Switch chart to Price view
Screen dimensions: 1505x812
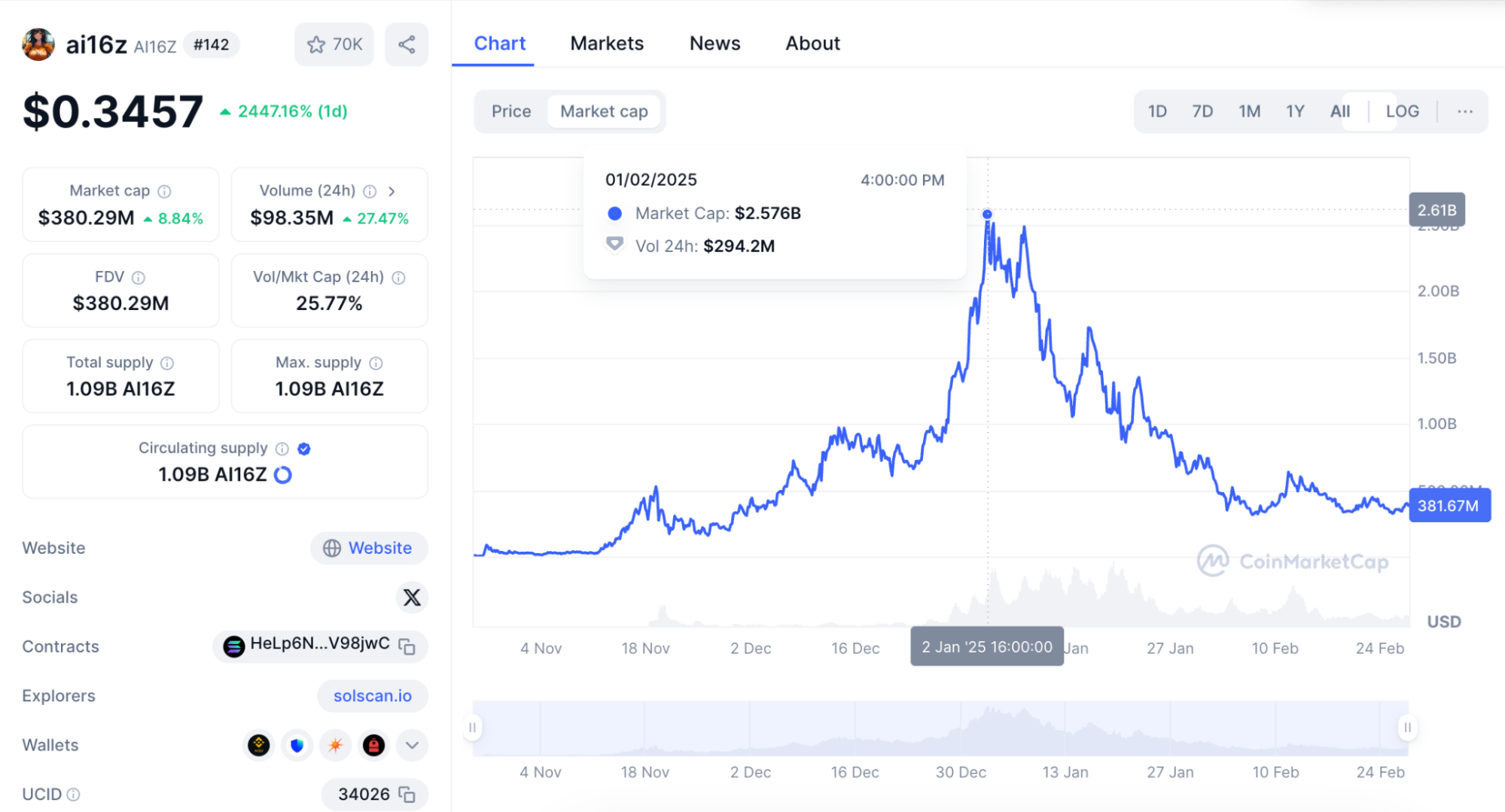(x=511, y=111)
